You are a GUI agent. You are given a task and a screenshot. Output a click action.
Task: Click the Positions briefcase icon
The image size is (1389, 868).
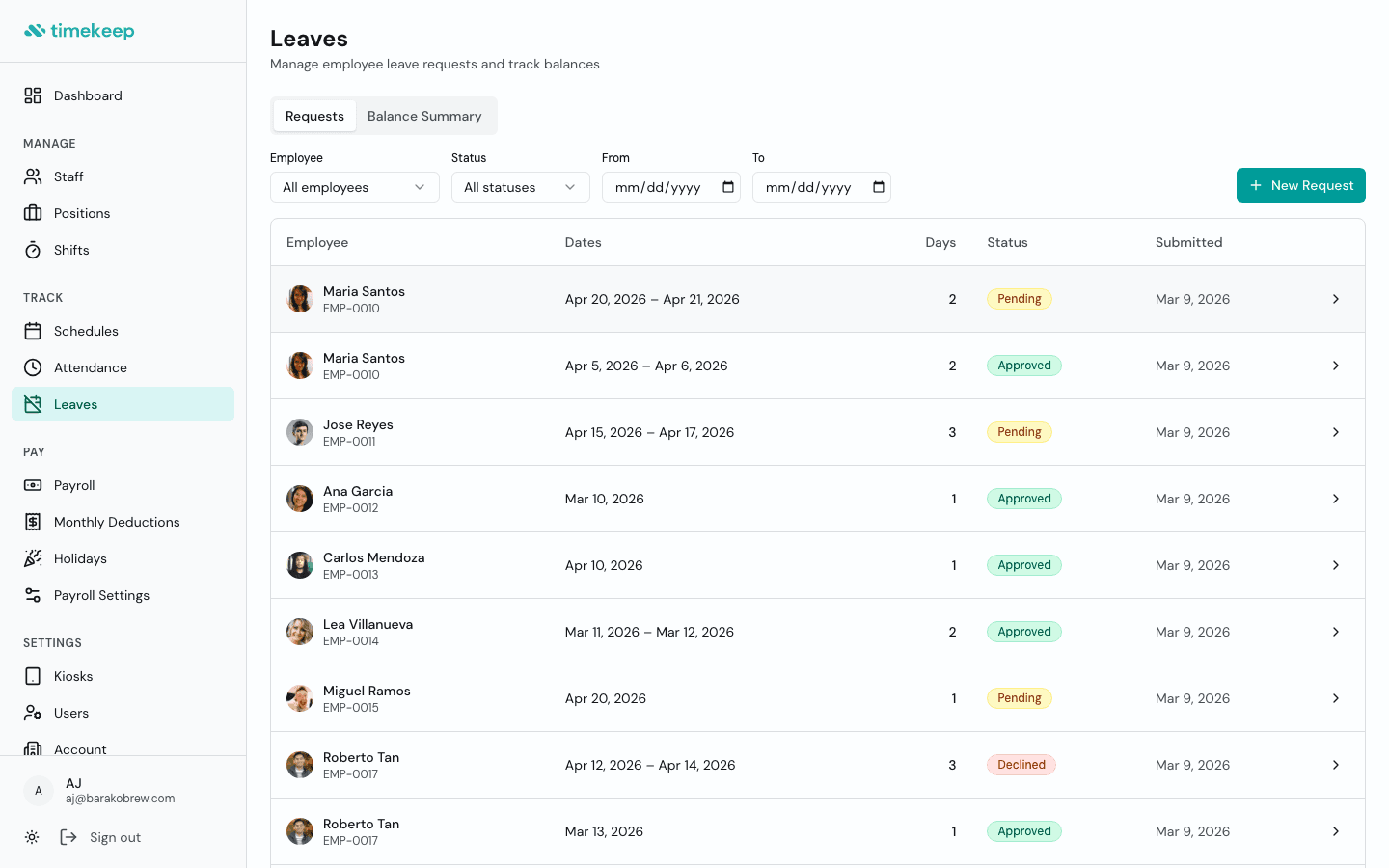click(31, 213)
